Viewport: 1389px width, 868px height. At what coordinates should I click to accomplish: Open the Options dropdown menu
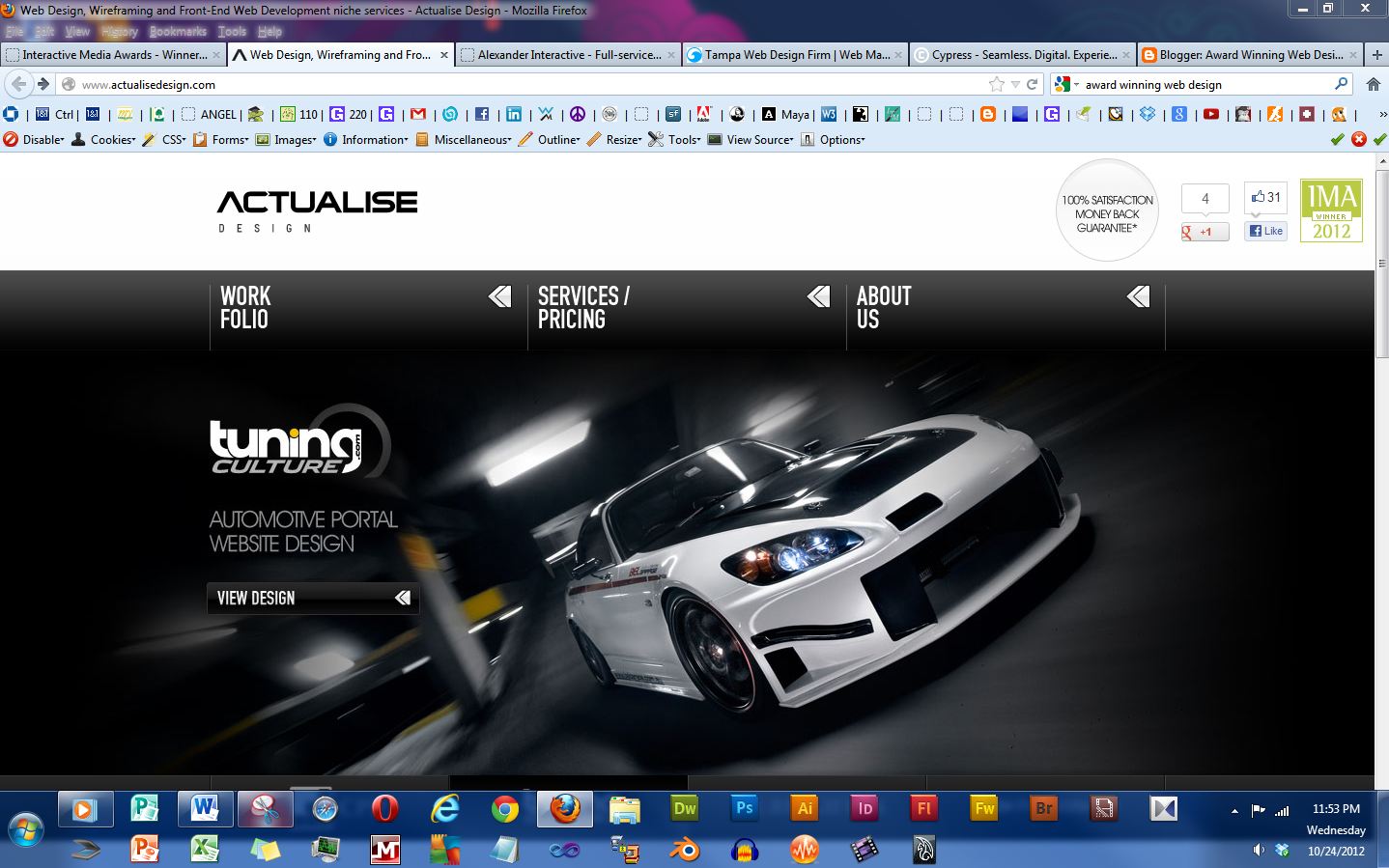coord(833,139)
